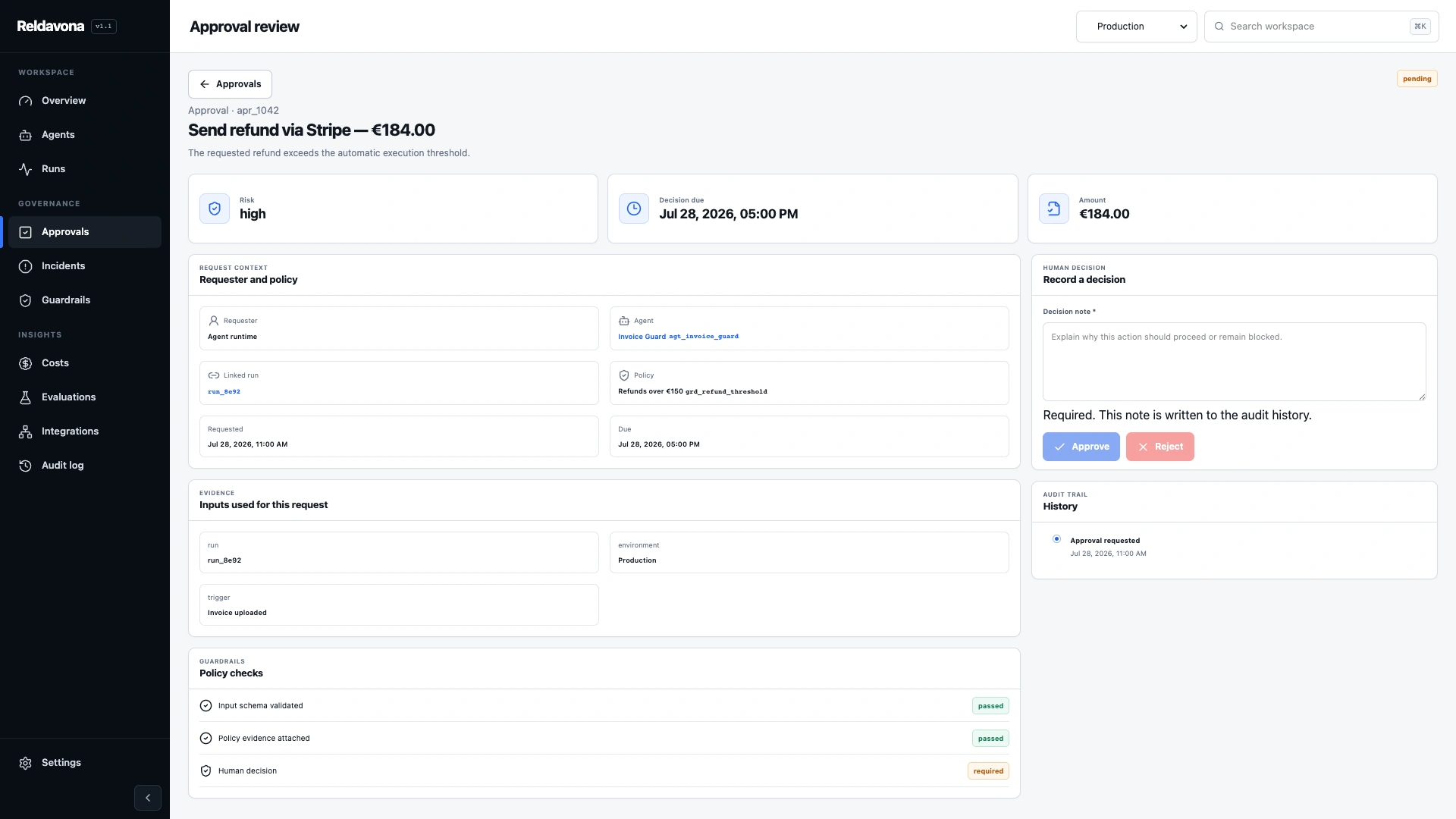This screenshot has width=1456, height=819.
Task: Select the Agents robot icon
Action: click(25, 135)
